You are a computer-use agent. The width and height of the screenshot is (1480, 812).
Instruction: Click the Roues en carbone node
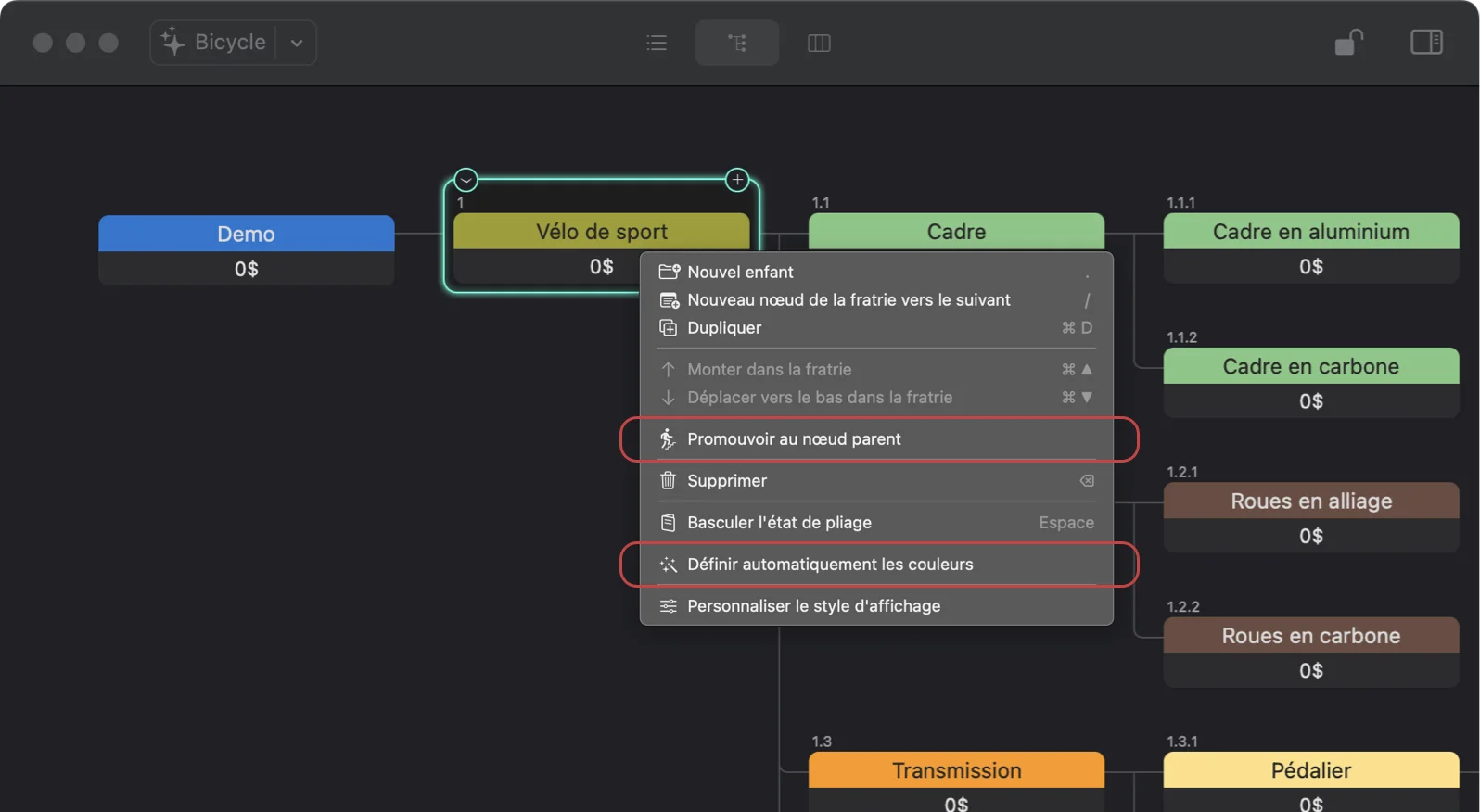pyautogui.click(x=1310, y=636)
